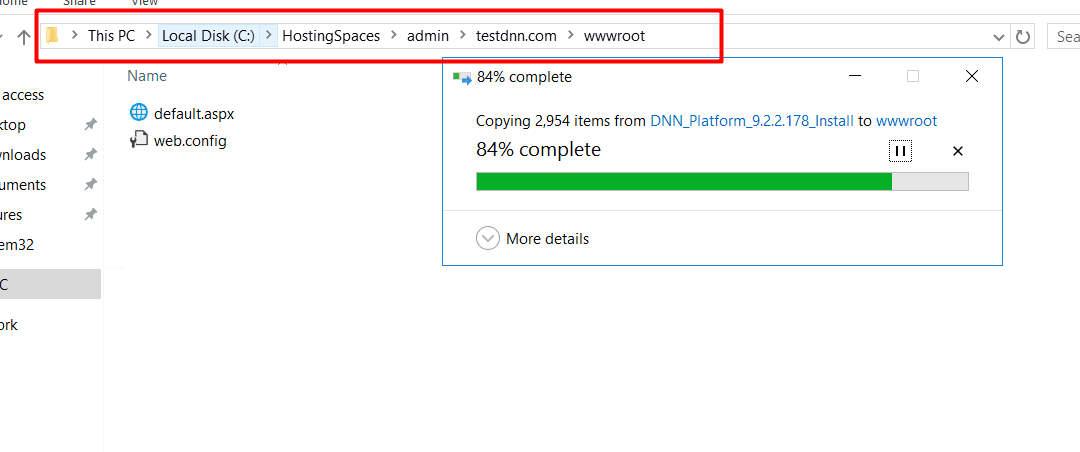Image resolution: width=1080 pixels, height=452 pixels.
Task: Go to admin breadcrumb folder
Action: pyautogui.click(x=428, y=37)
